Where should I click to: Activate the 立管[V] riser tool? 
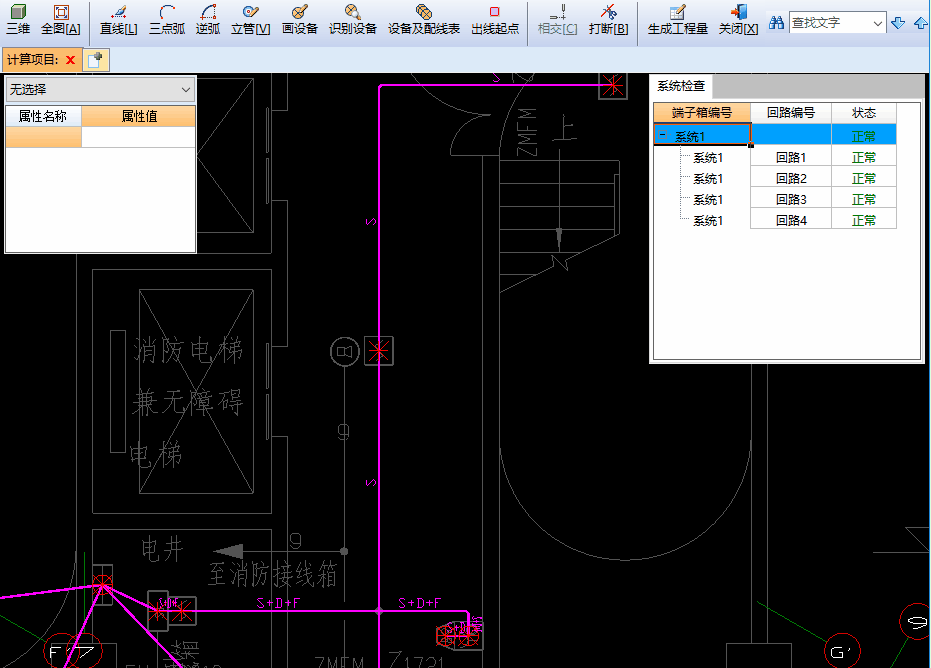(x=250, y=19)
